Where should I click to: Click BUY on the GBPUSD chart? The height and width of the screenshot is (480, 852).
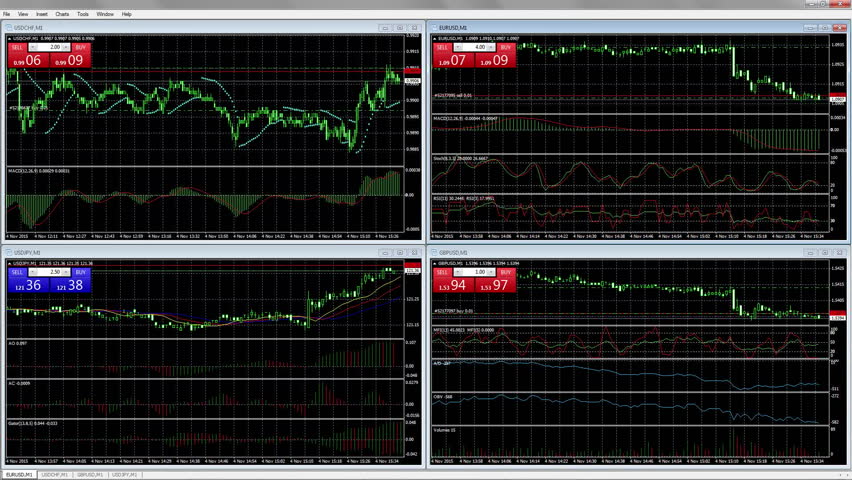coord(506,272)
